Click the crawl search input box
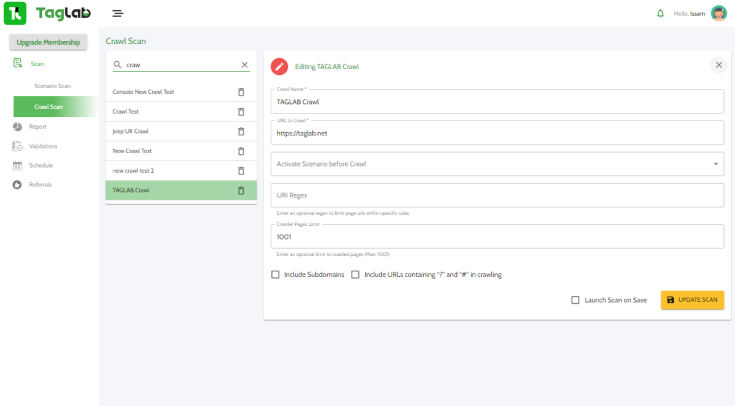 click(x=182, y=65)
